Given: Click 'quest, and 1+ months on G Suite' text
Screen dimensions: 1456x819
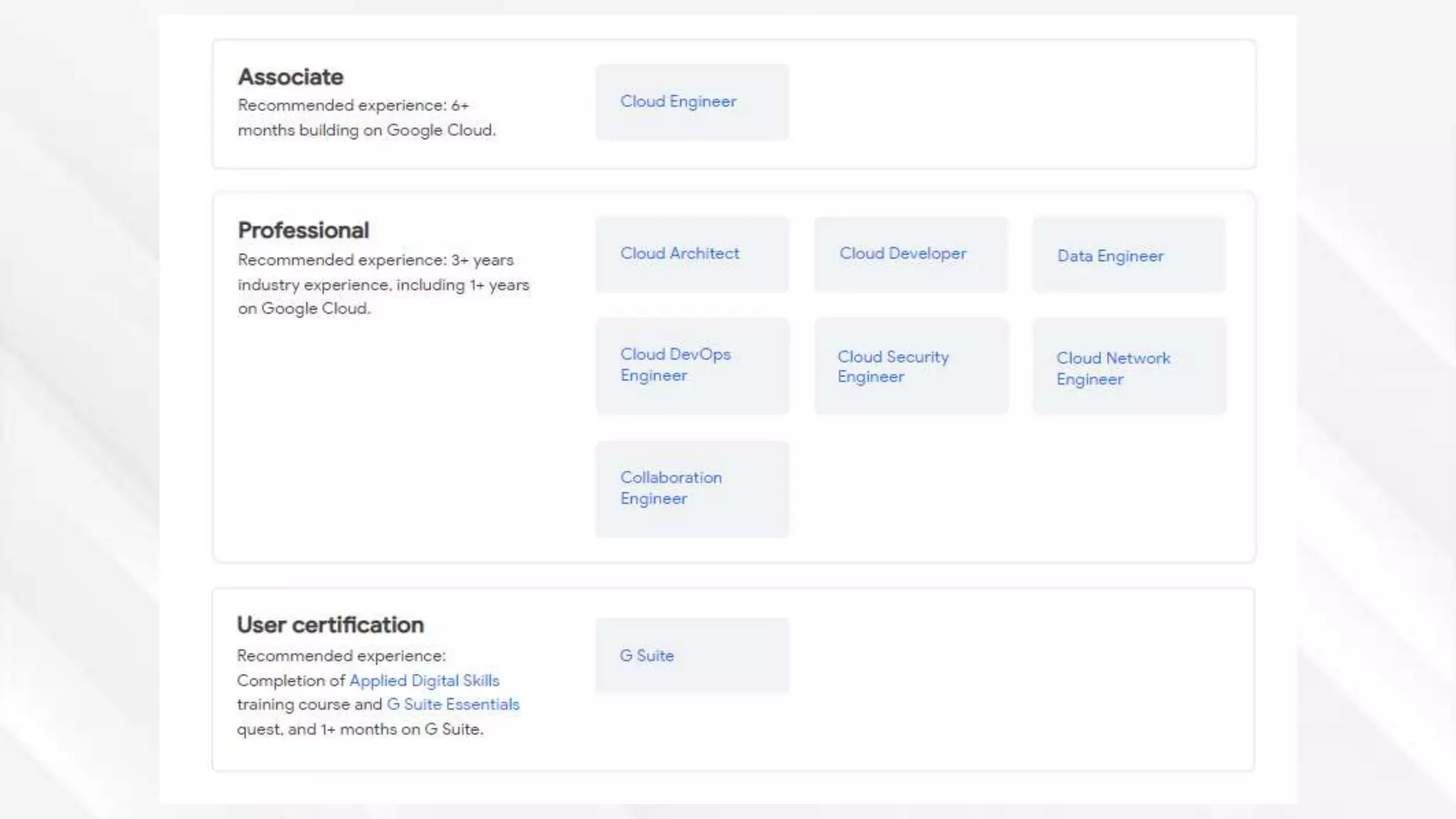Looking at the screenshot, I should 359,729.
